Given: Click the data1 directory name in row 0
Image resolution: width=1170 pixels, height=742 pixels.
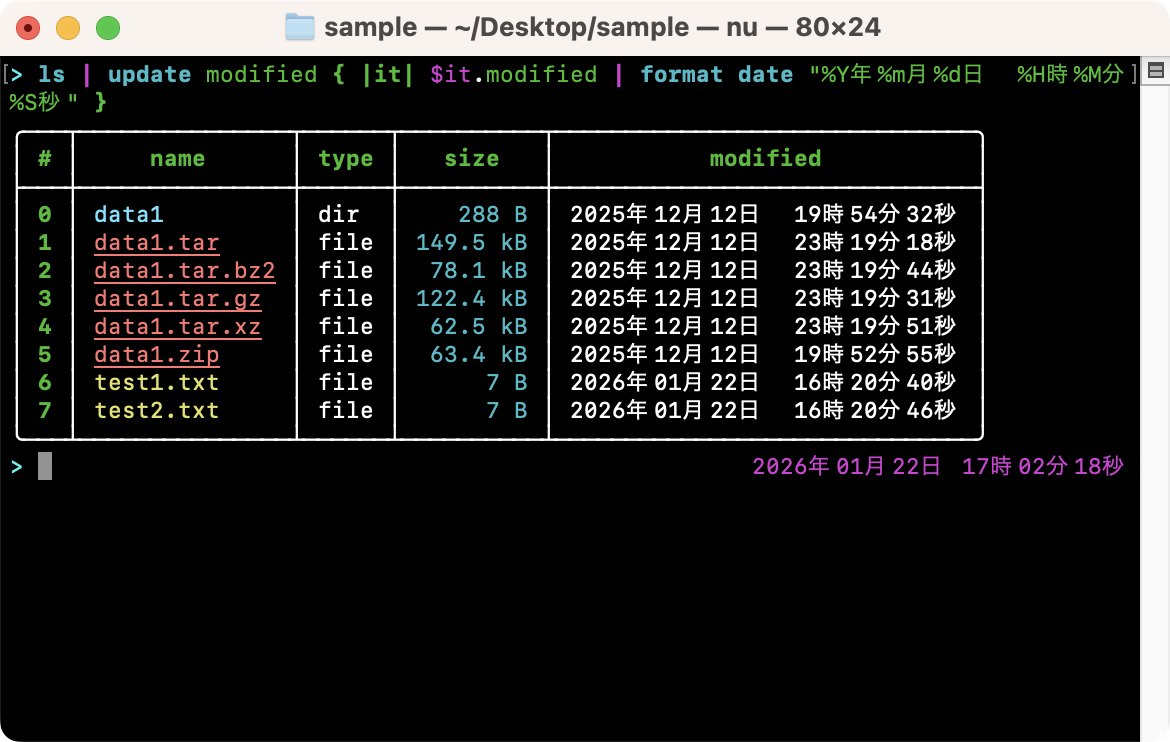Looking at the screenshot, I should click(128, 215).
